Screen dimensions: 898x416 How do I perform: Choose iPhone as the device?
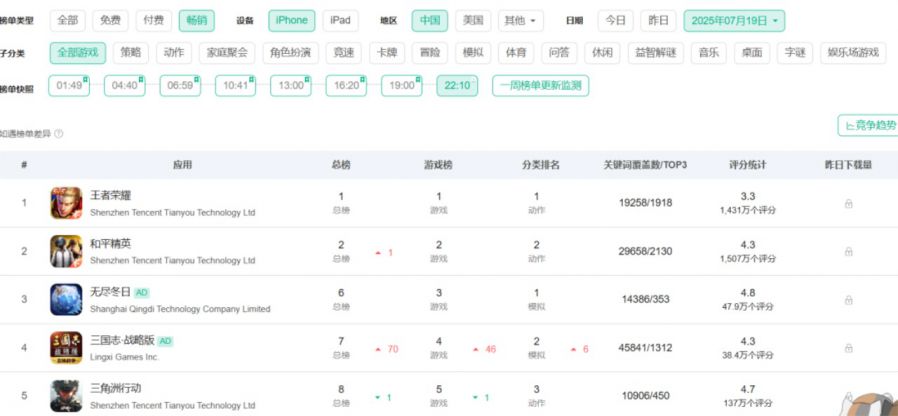[292, 21]
